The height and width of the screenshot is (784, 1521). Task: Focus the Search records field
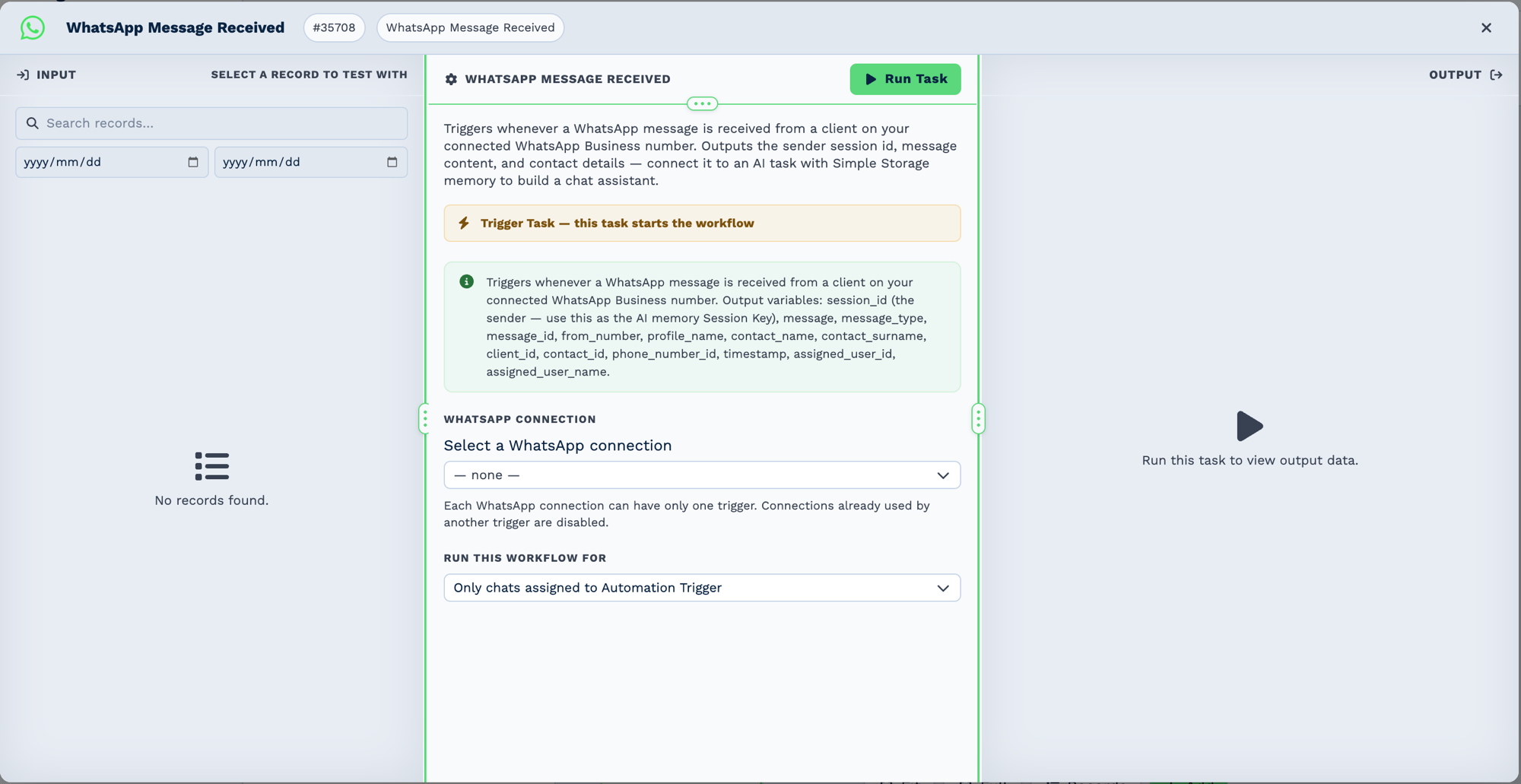[211, 123]
